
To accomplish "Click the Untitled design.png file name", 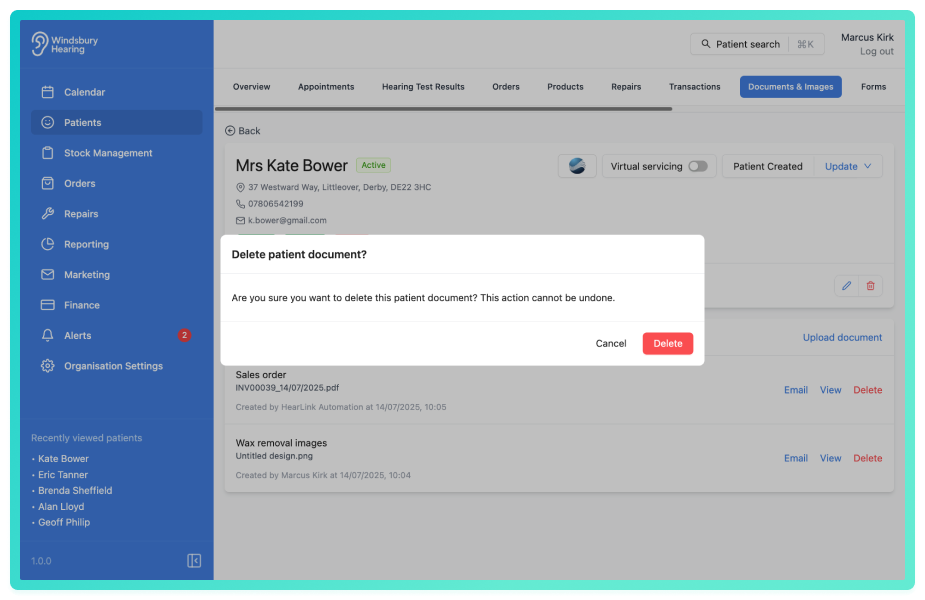I will [274, 455].
